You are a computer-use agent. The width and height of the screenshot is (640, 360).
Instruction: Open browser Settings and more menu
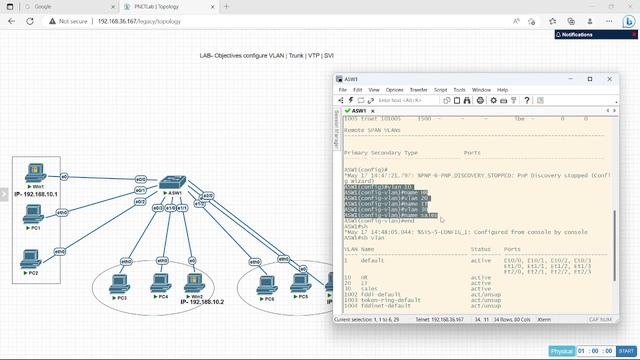[609, 21]
